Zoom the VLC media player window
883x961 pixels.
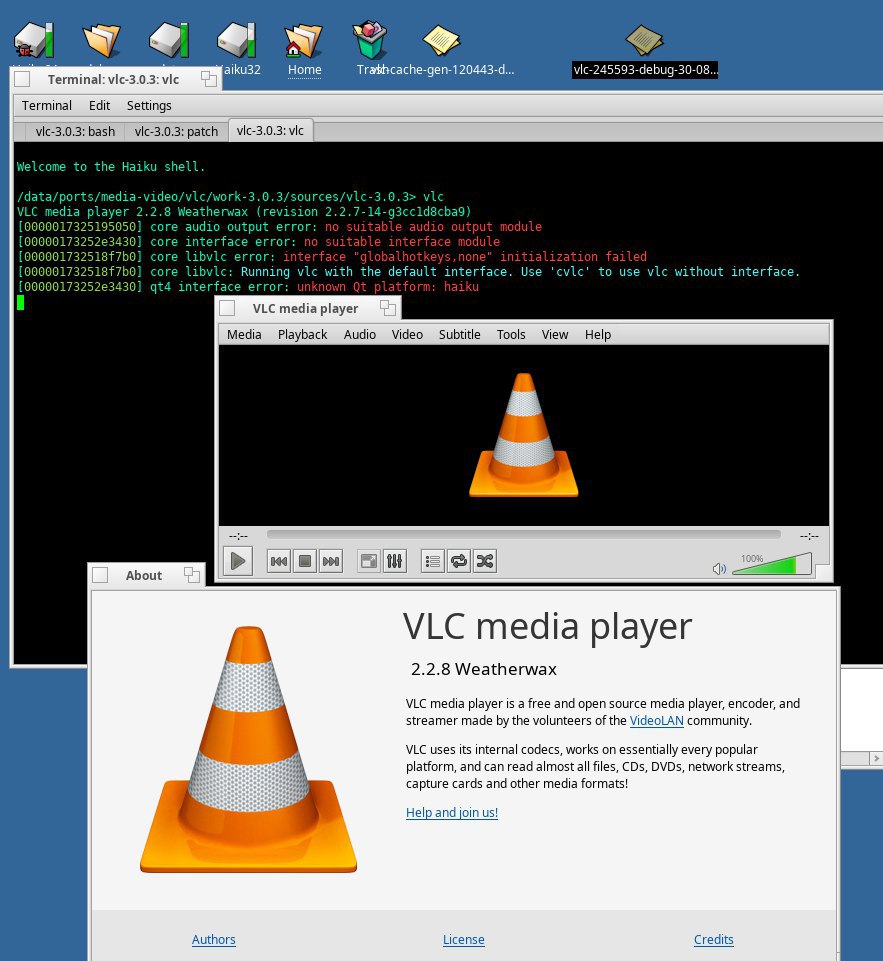(387, 308)
